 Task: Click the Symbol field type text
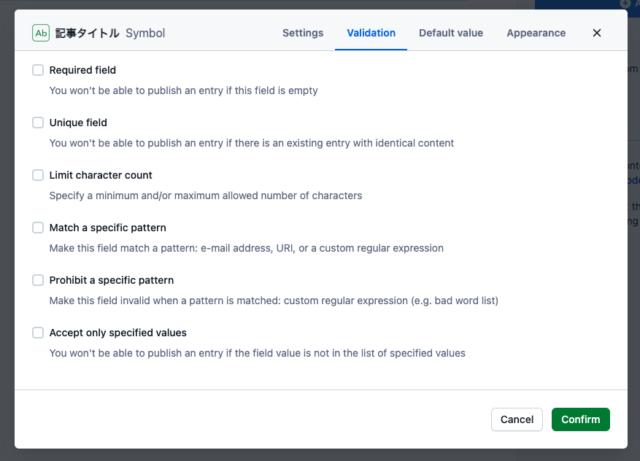[145, 33]
